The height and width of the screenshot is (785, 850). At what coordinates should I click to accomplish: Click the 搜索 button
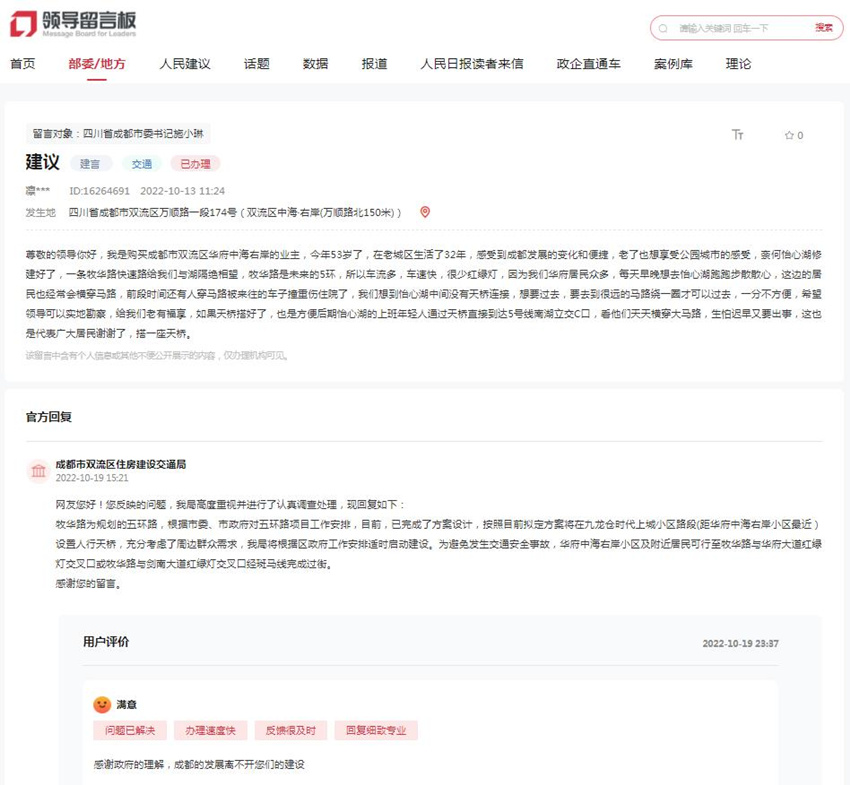pos(823,28)
